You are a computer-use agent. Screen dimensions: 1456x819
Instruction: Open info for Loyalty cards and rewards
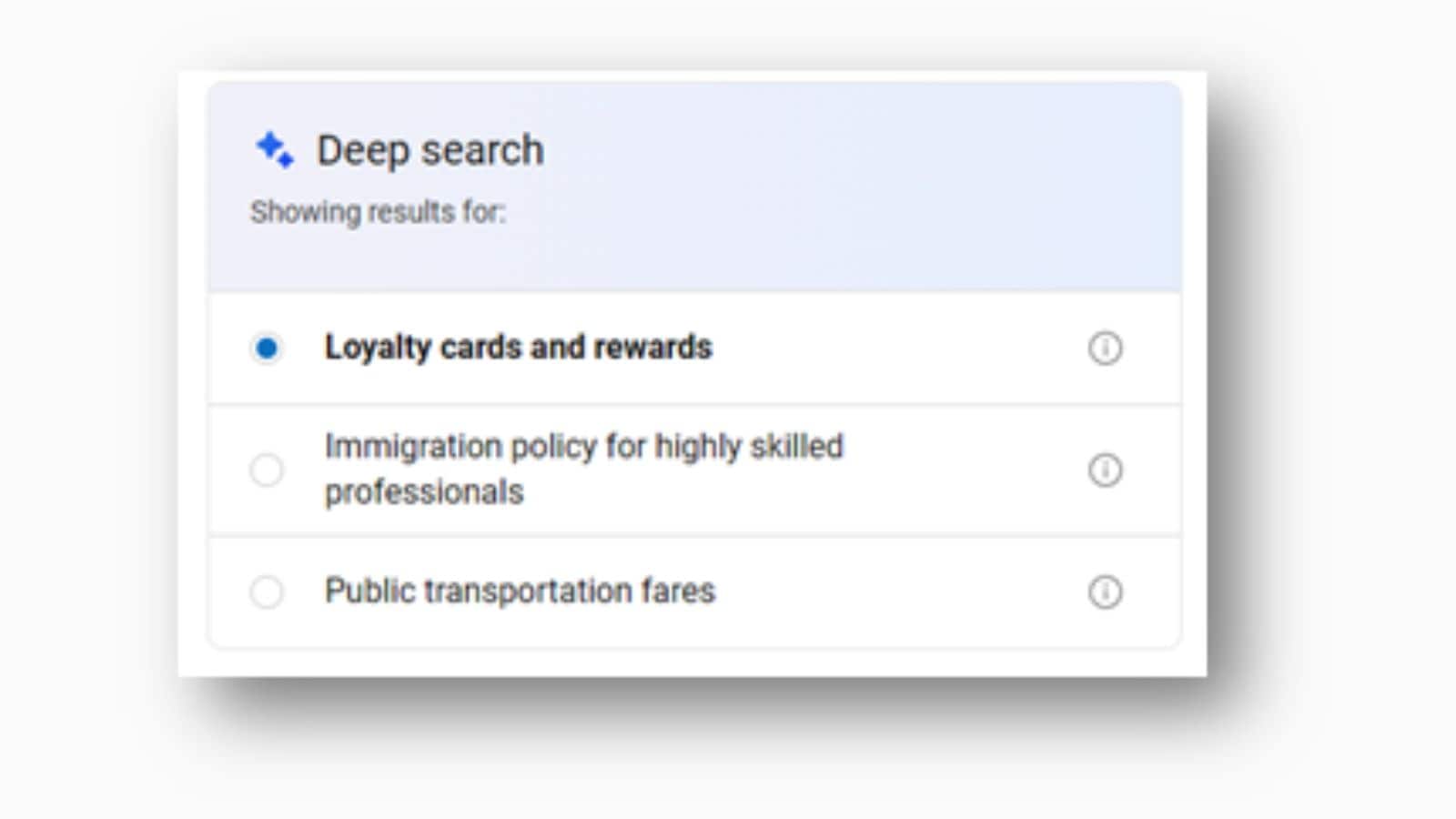(1105, 348)
